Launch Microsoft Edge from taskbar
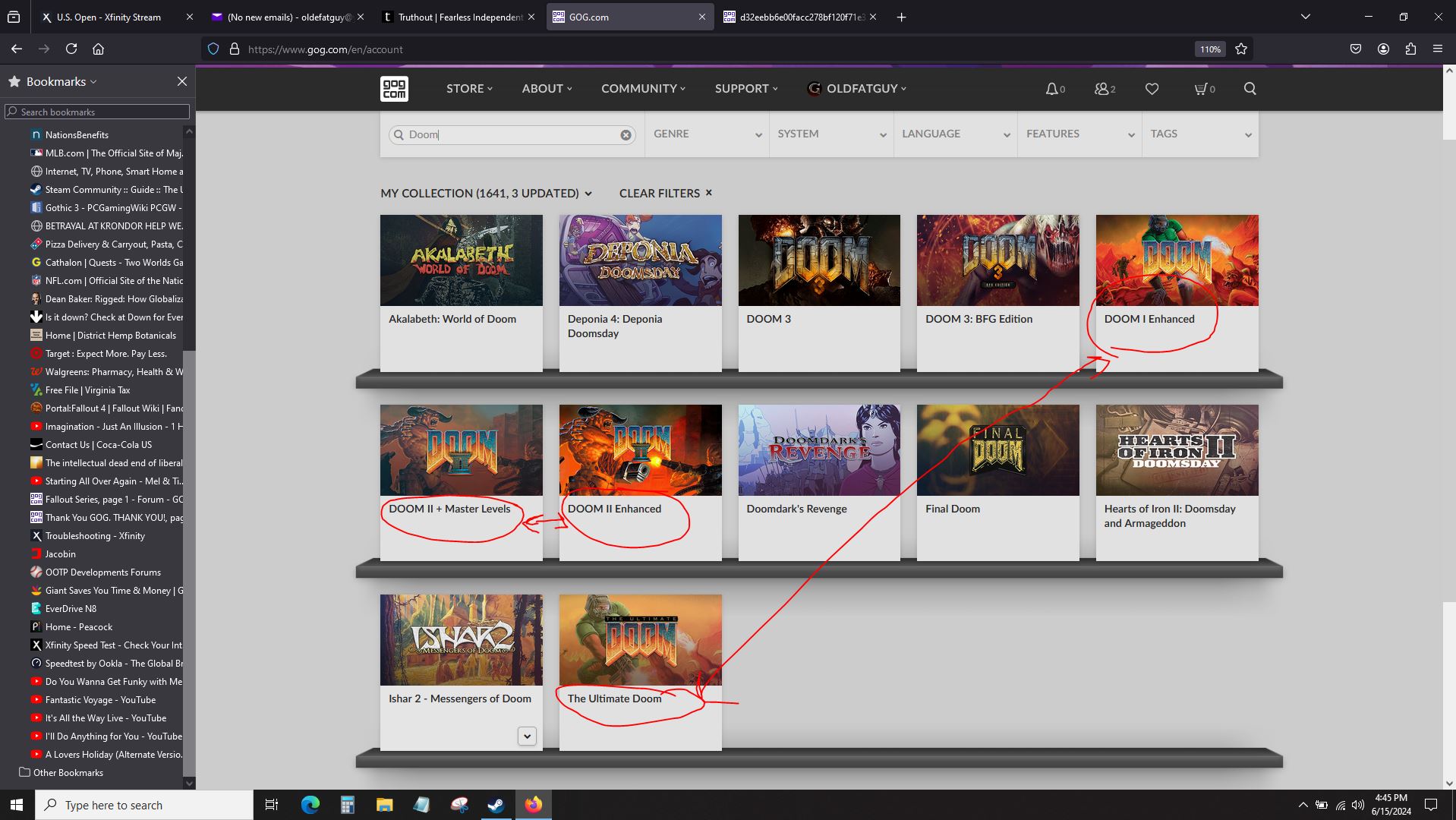The image size is (1456, 820). (x=310, y=805)
